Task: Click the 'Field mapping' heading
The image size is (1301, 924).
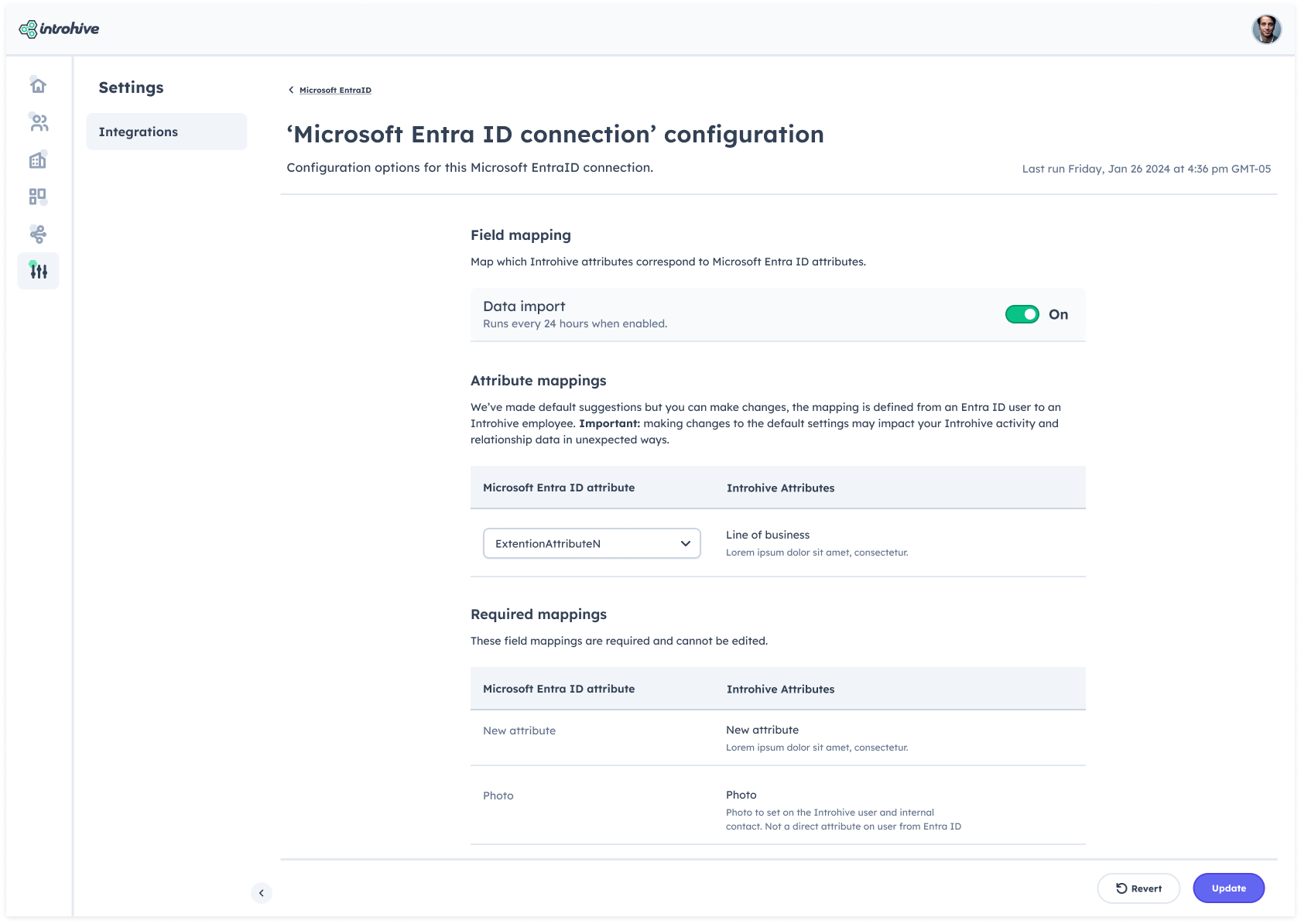Action: click(520, 235)
